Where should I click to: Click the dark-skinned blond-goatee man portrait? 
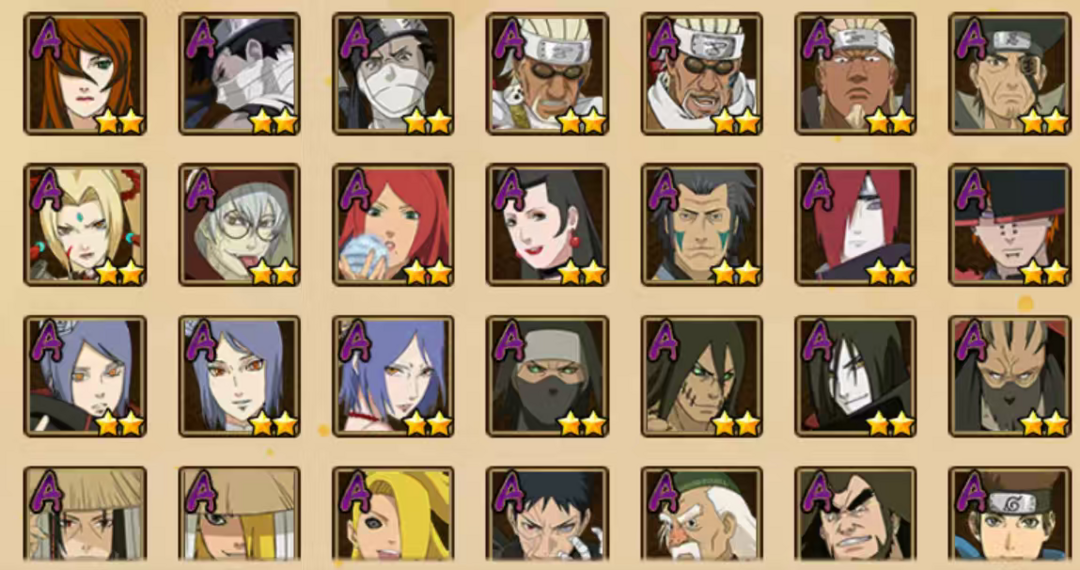855,74
